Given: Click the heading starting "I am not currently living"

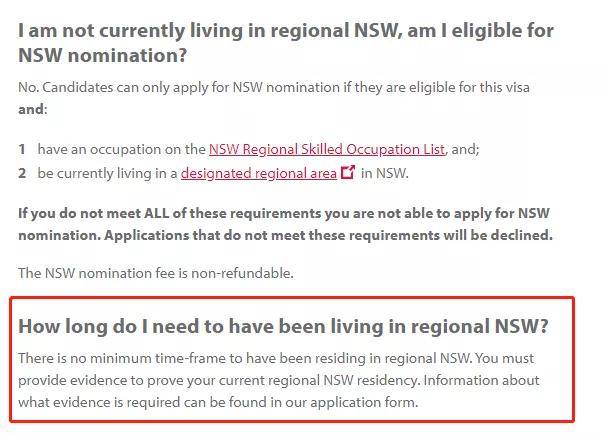Looking at the screenshot, I should tap(285, 30).
